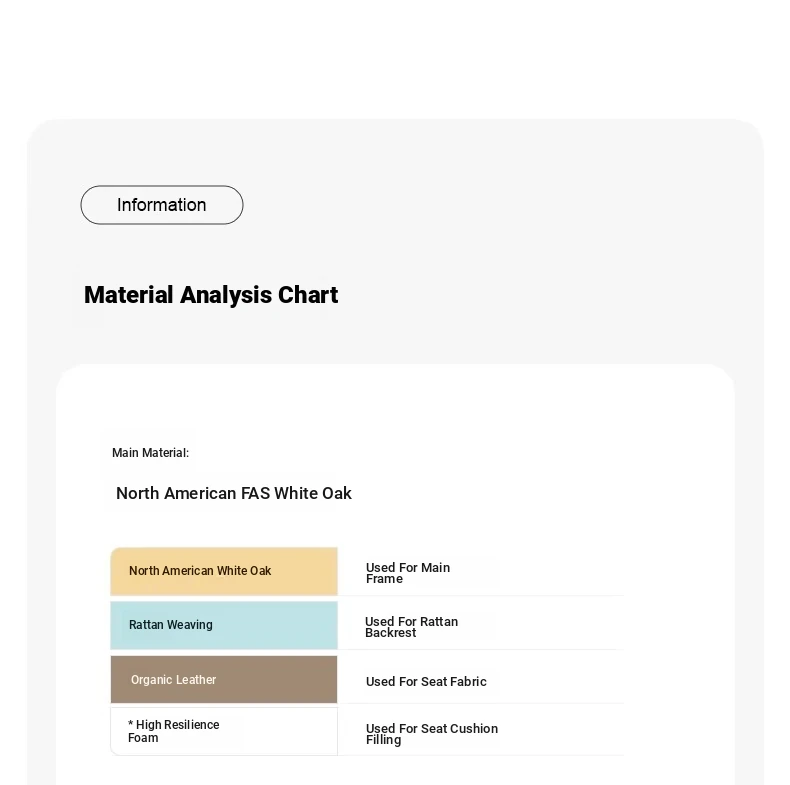Click the Information pill button
790x785 pixels.
tap(162, 205)
